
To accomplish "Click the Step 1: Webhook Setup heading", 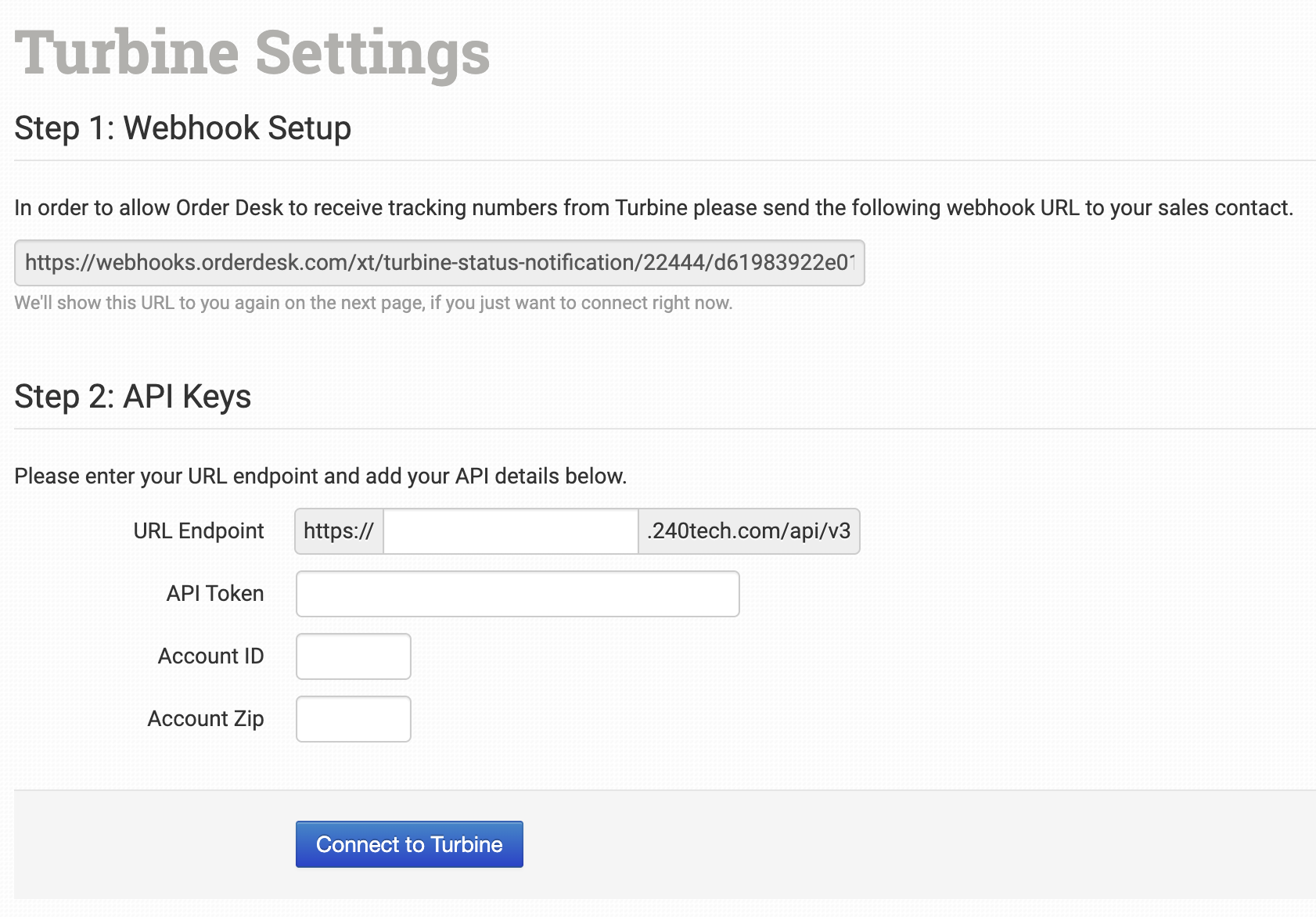I will [x=183, y=128].
